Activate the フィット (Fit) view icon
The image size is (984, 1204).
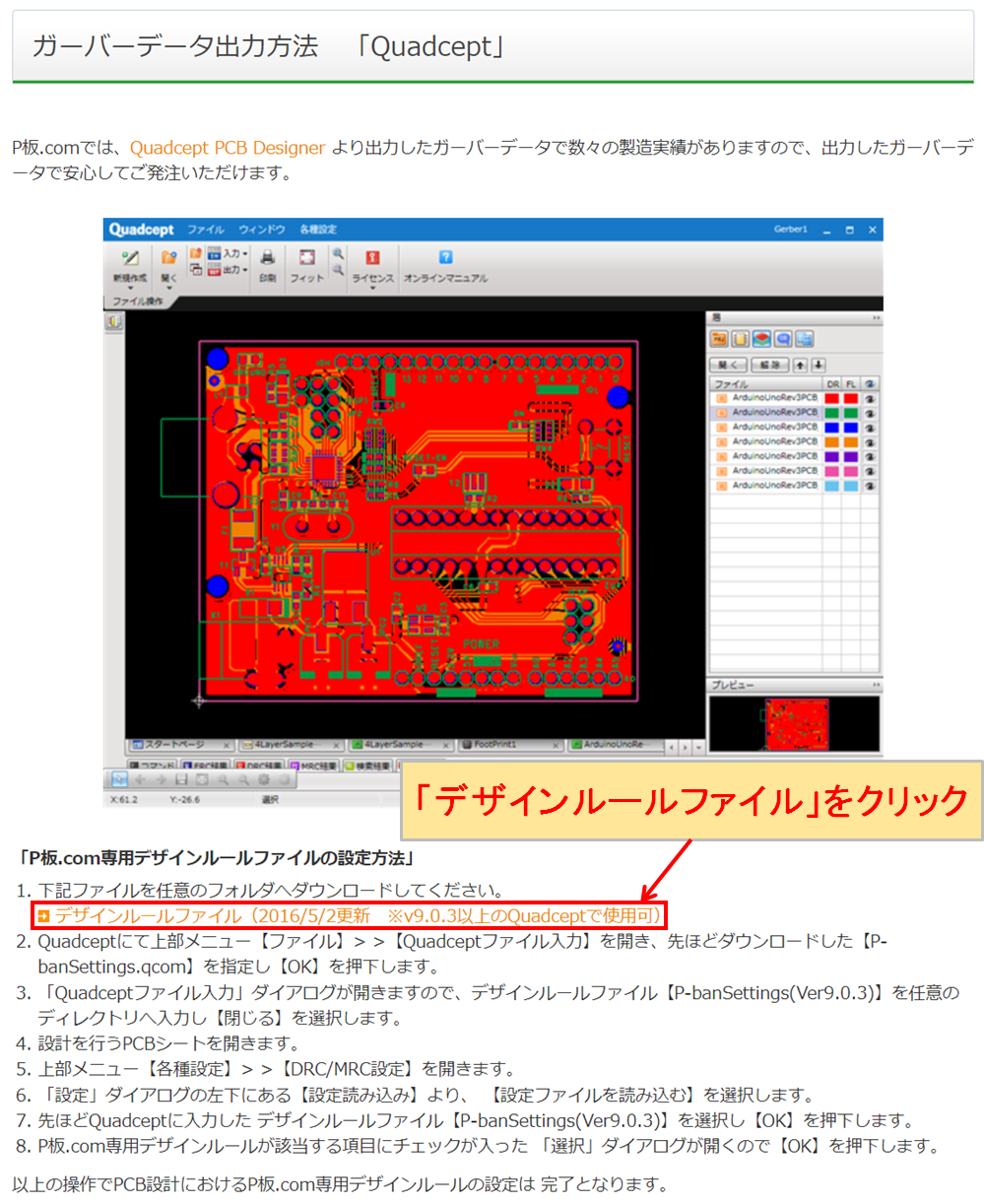click(x=306, y=258)
